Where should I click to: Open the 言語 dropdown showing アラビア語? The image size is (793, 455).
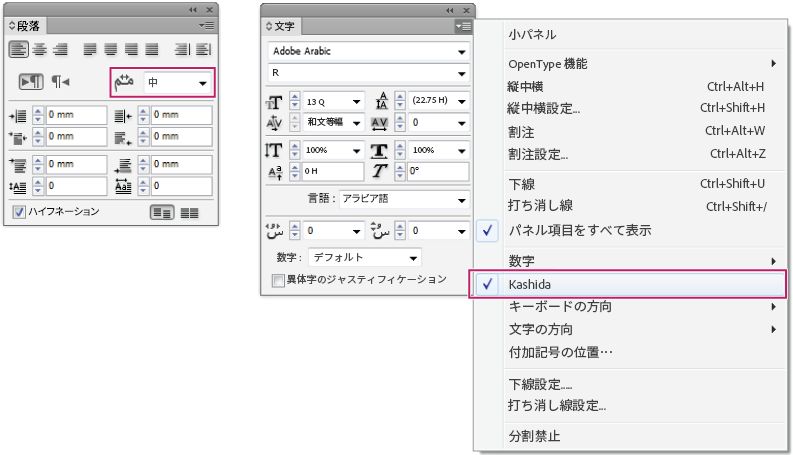[404, 199]
